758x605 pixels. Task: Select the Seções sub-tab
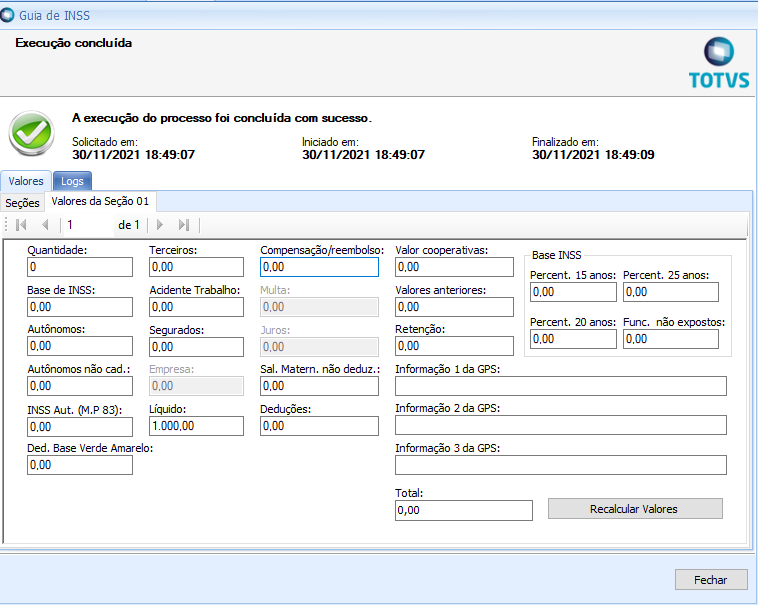click(22, 203)
